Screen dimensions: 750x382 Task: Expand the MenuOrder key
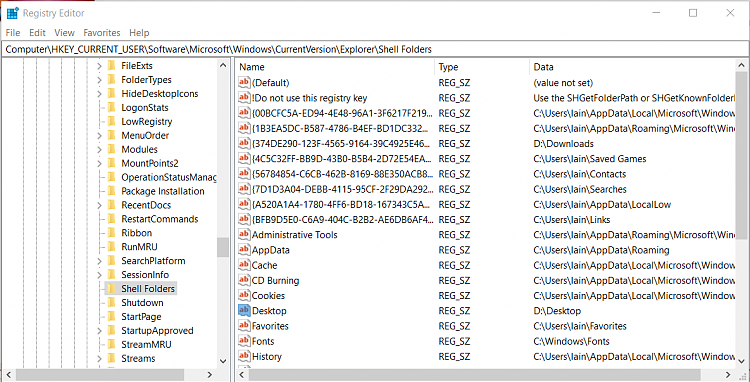tap(99, 135)
